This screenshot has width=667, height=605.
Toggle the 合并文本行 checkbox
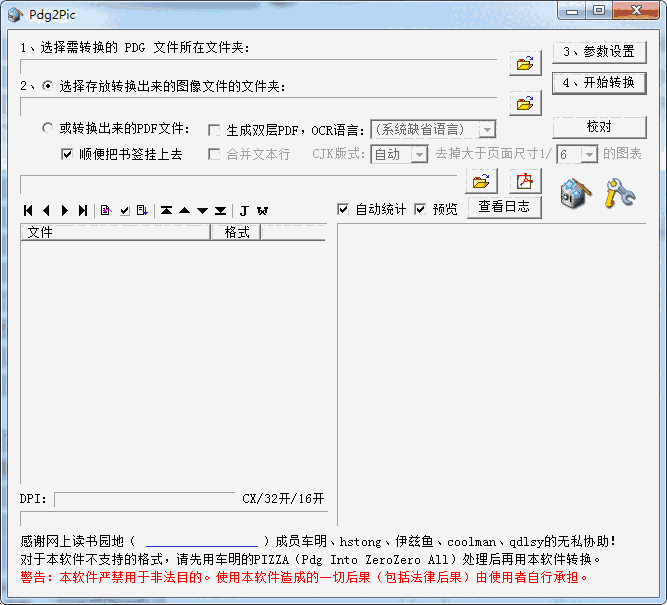pos(214,154)
